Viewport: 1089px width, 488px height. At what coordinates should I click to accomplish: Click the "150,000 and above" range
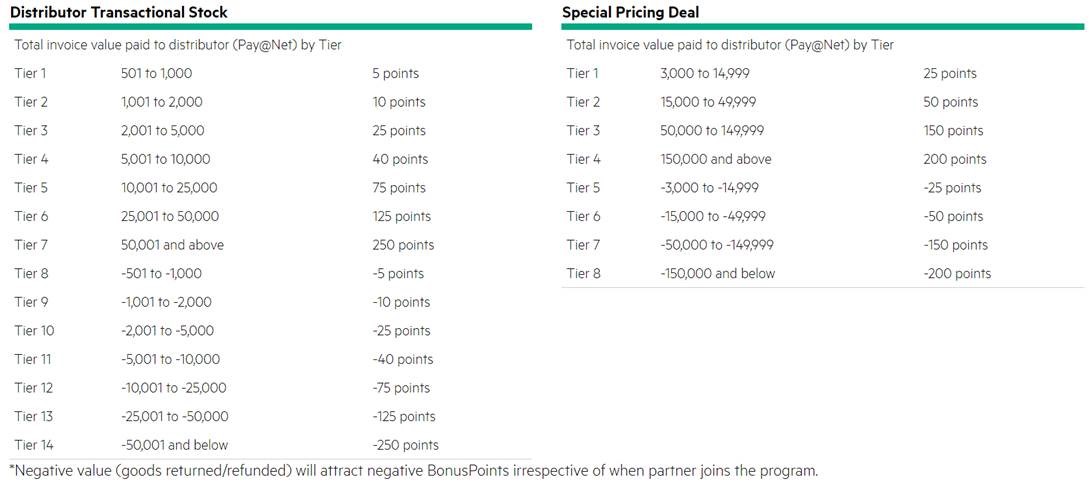pyautogui.click(x=716, y=159)
